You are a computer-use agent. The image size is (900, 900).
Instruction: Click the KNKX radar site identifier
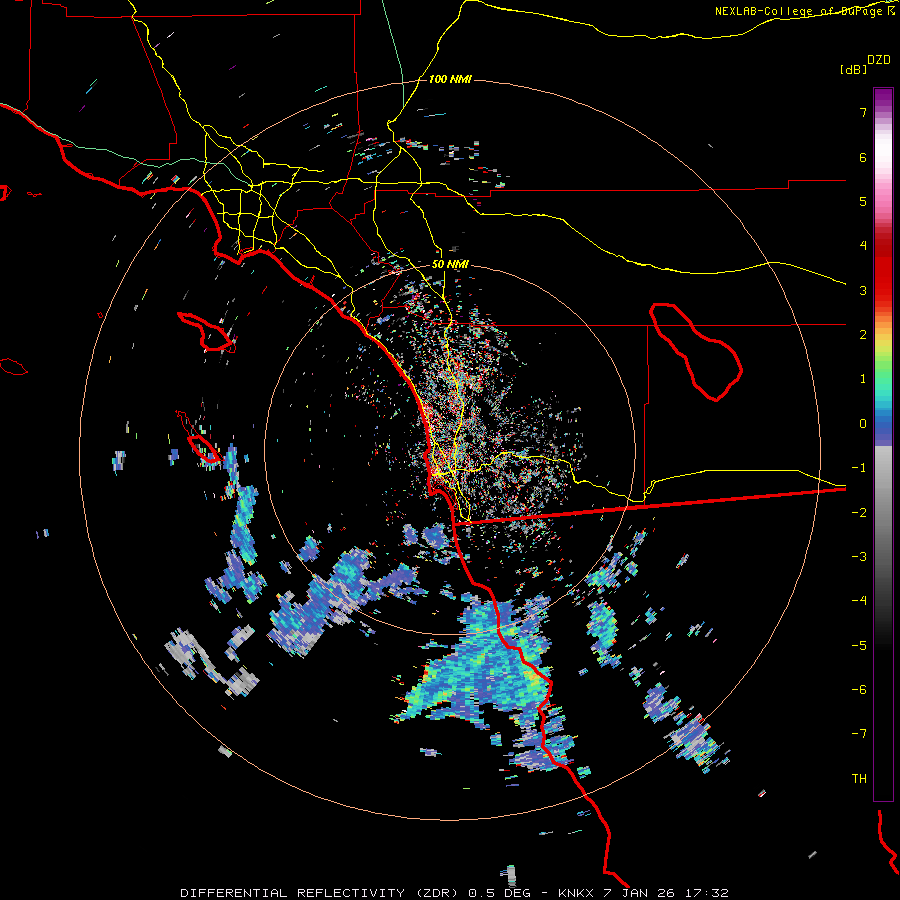[x=576, y=893]
